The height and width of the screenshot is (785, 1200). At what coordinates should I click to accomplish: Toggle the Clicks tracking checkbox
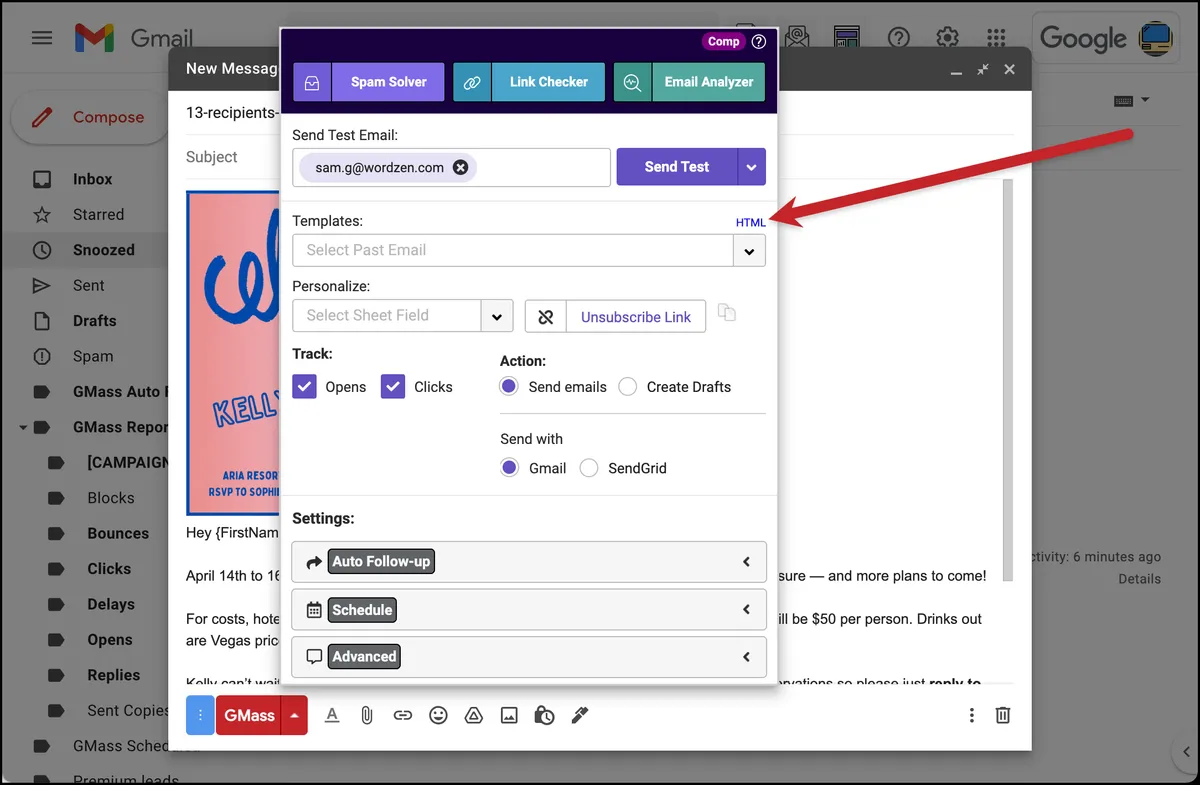393,386
